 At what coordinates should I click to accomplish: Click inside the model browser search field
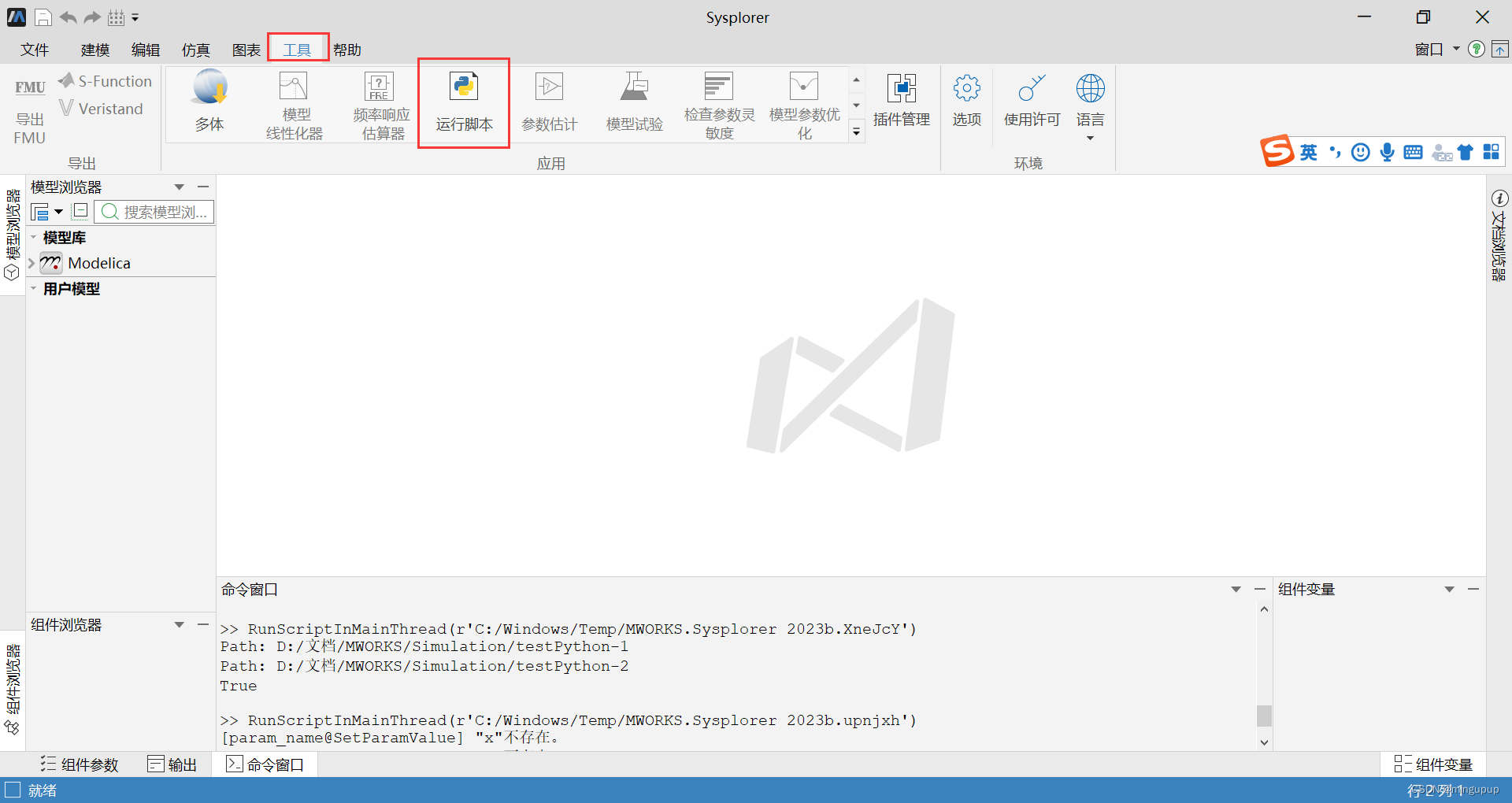click(157, 211)
